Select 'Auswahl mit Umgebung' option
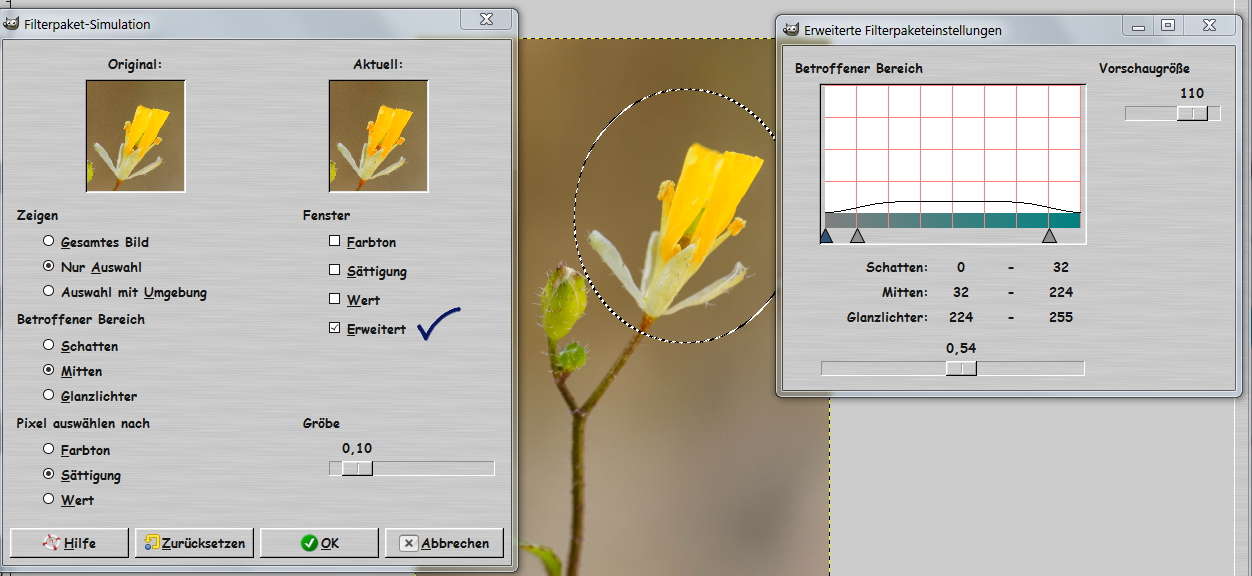 (49, 292)
